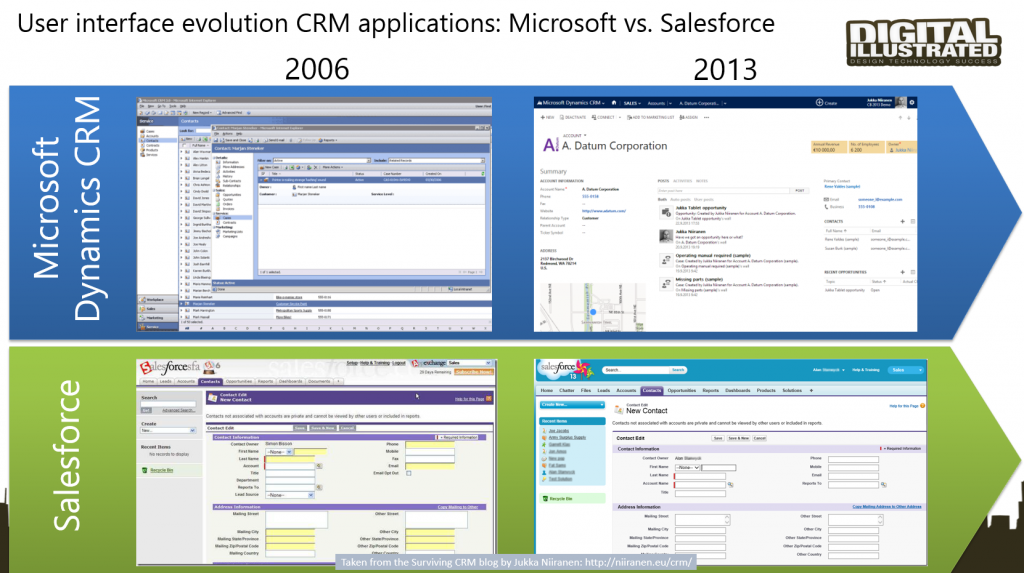Click ADD TO MARKETING LIST in Dynamics 2013
The width and height of the screenshot is (1024, 573).
pyautogui.click(x=650, y=117)
